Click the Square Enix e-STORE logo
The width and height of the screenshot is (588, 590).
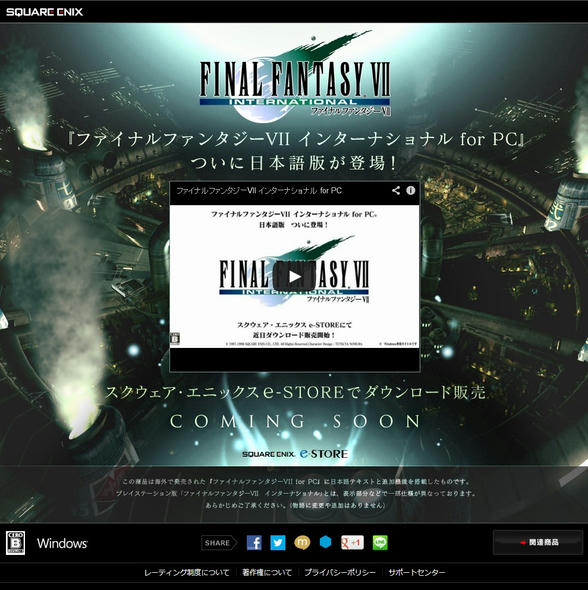(295, 454)
